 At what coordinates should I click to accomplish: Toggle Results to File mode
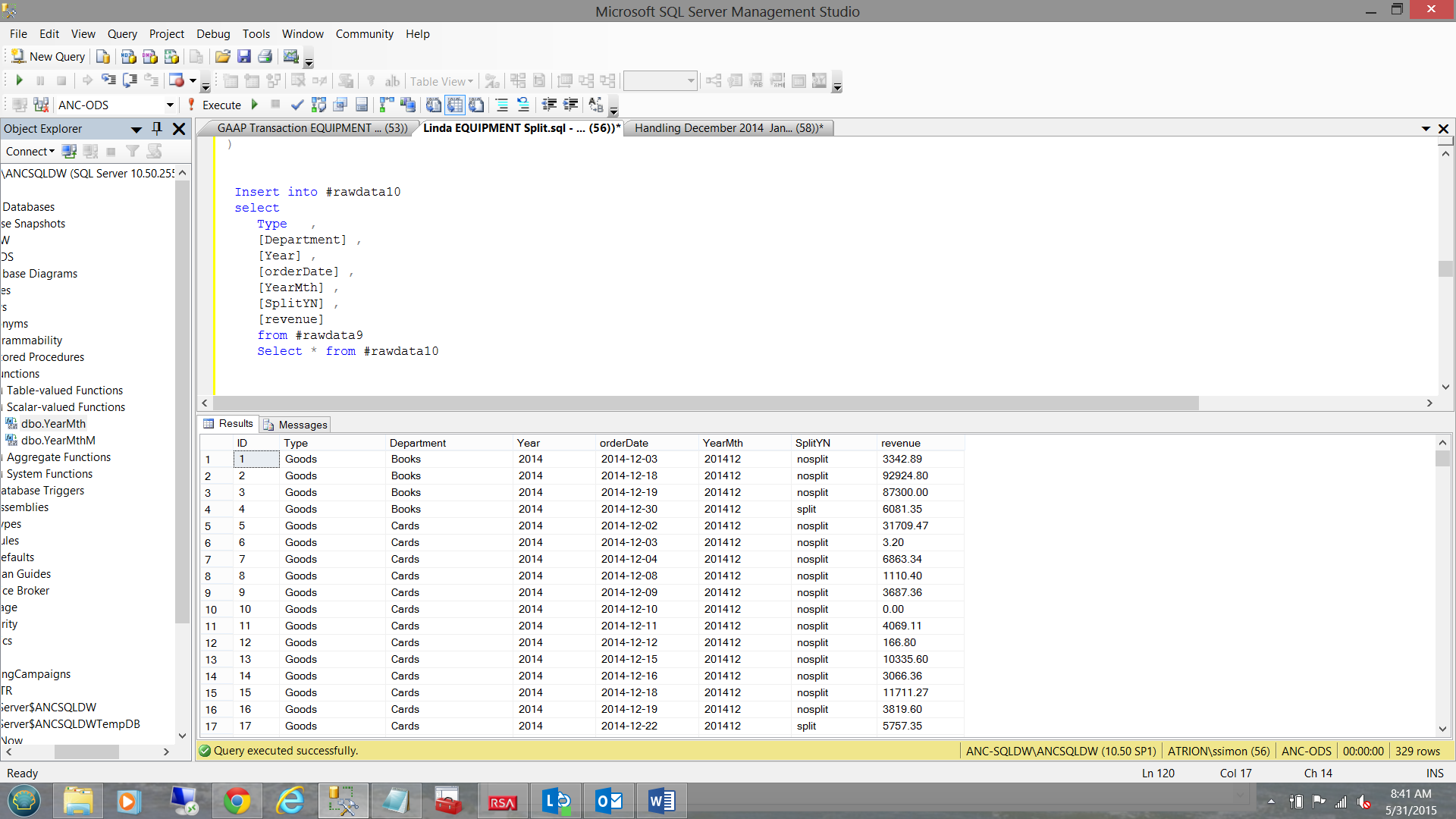pos(476,105)
